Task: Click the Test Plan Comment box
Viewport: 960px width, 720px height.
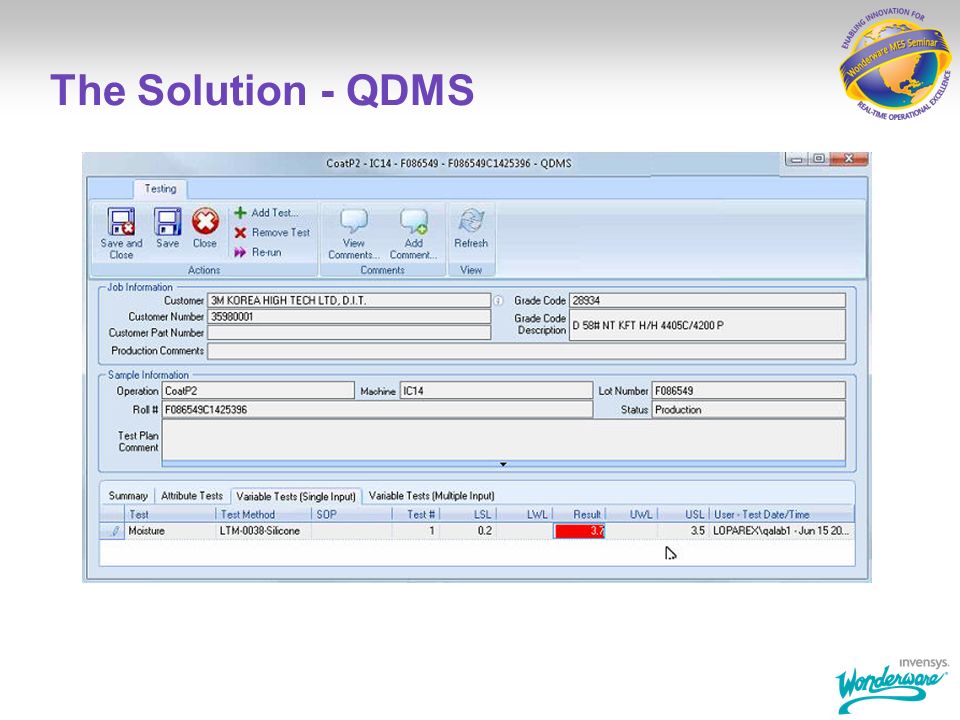Action: pyautogui.click(x=503, y=440)
